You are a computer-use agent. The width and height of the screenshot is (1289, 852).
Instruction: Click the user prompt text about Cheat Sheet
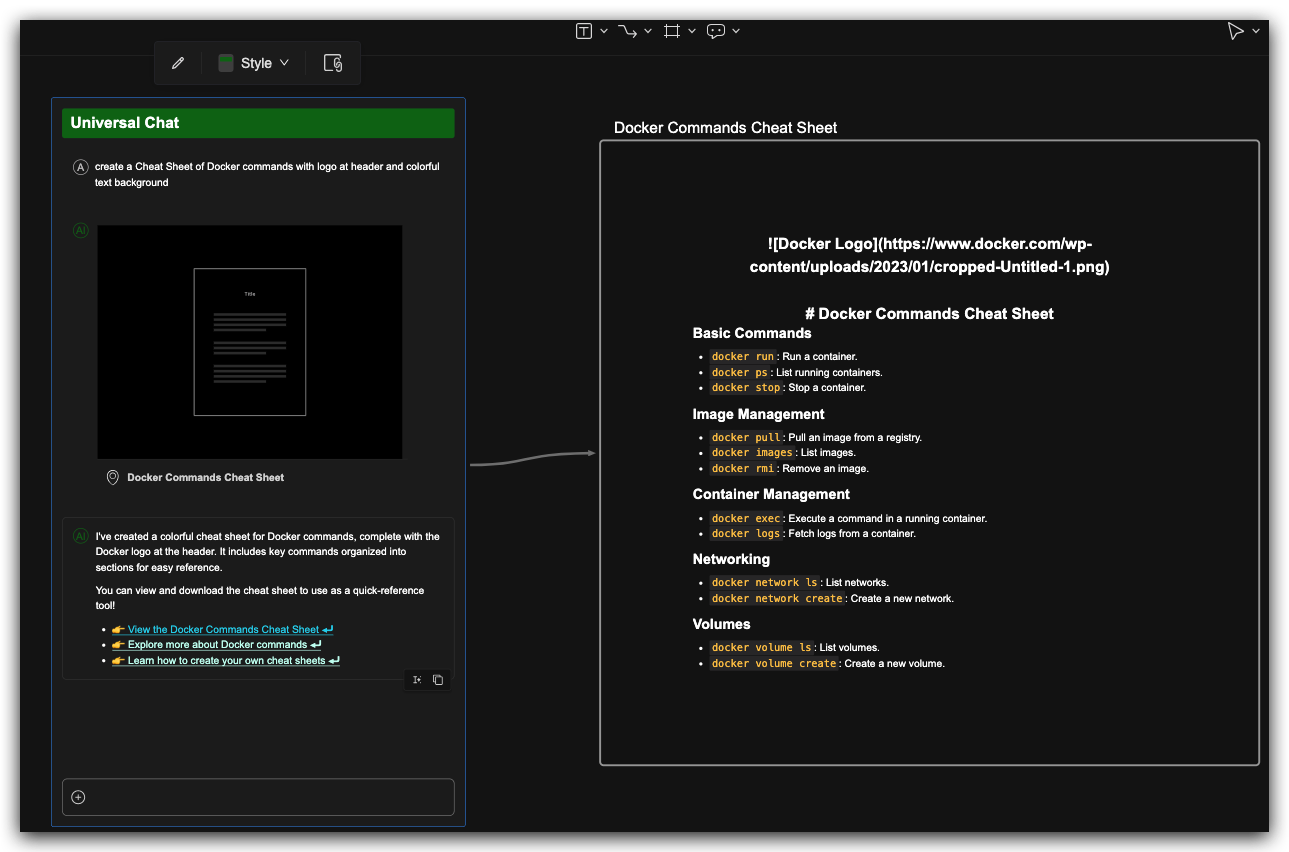[x=267, y=175]
